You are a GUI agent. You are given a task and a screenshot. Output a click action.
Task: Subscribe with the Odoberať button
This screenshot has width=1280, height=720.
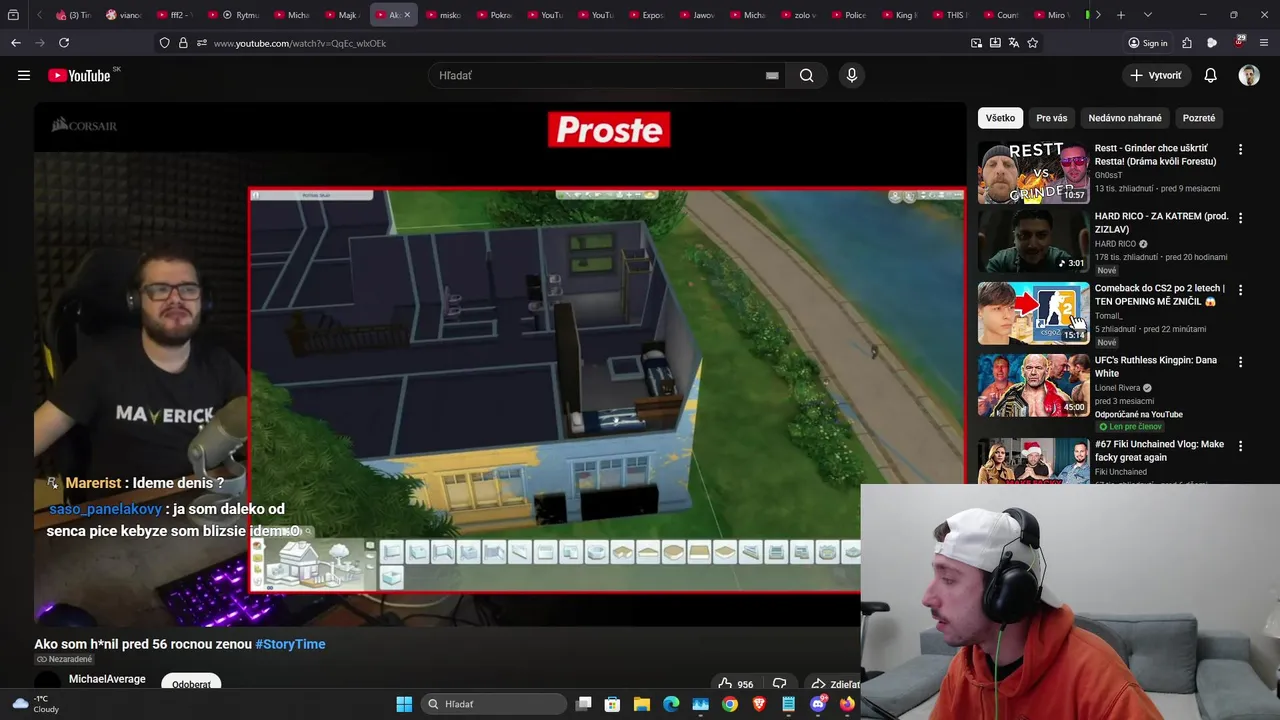(x=191, y=683)
